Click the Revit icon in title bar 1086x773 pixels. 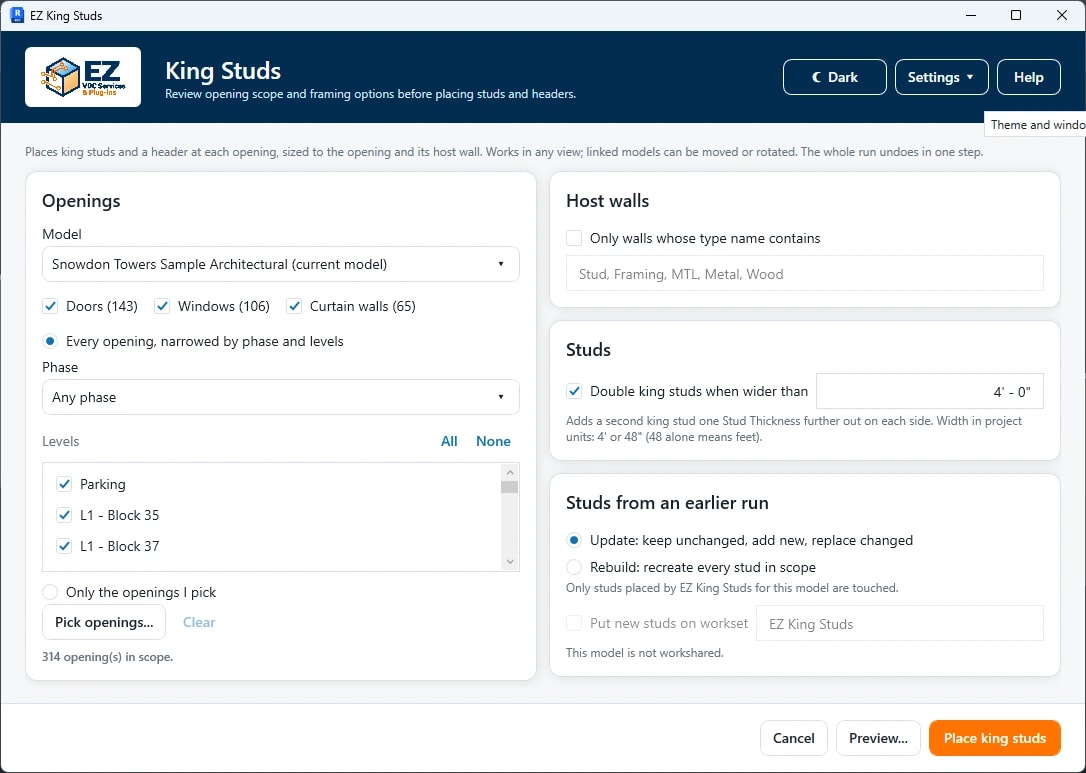click(17, 15)
